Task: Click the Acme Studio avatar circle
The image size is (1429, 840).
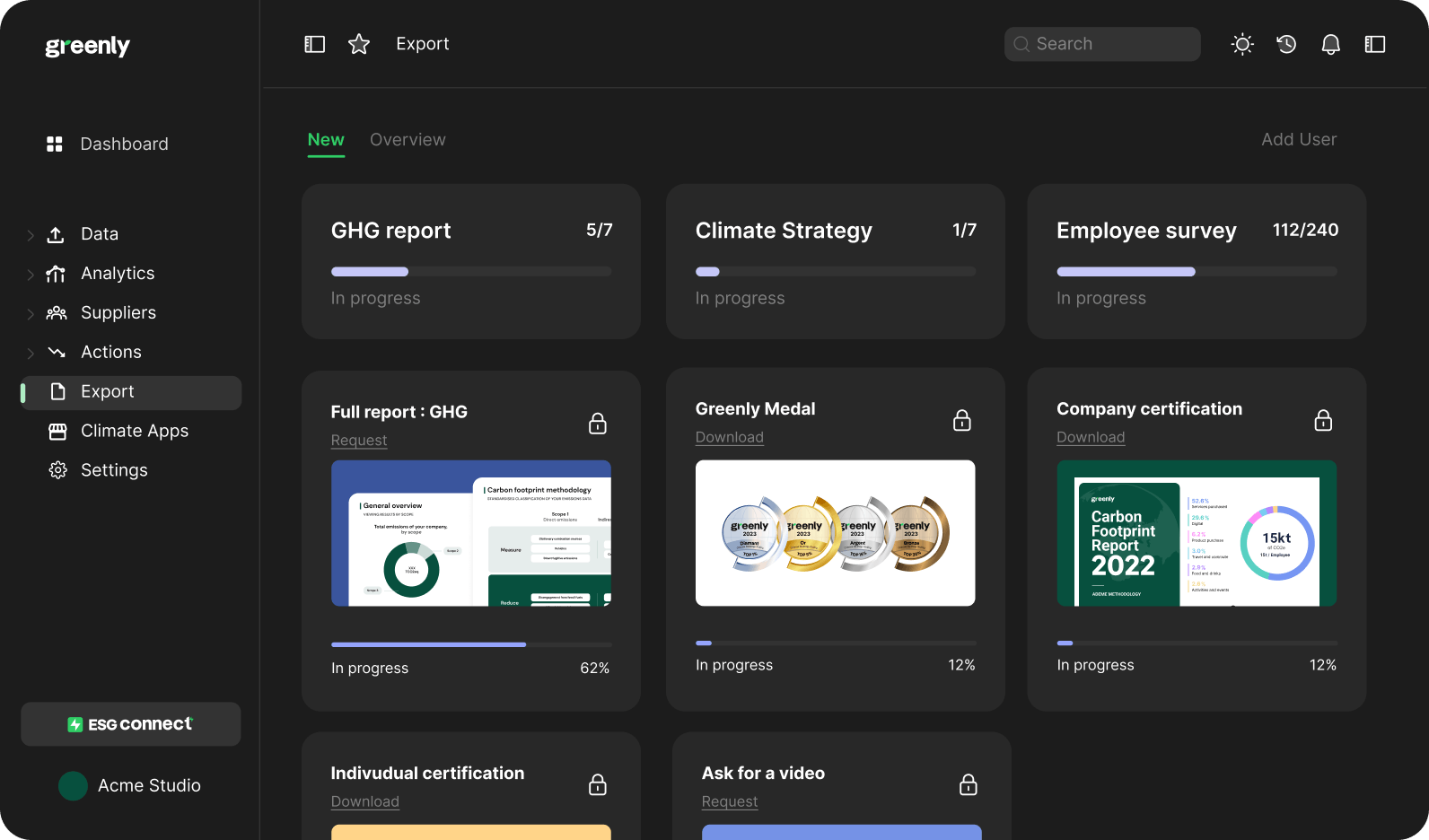Action: (73, 786)
